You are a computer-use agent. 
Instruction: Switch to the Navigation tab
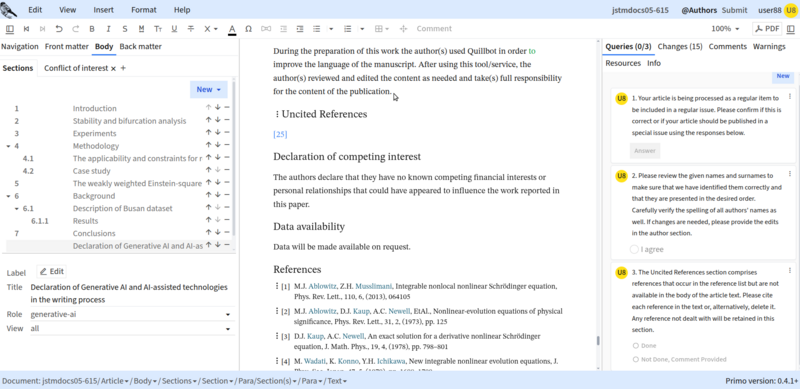19,46
